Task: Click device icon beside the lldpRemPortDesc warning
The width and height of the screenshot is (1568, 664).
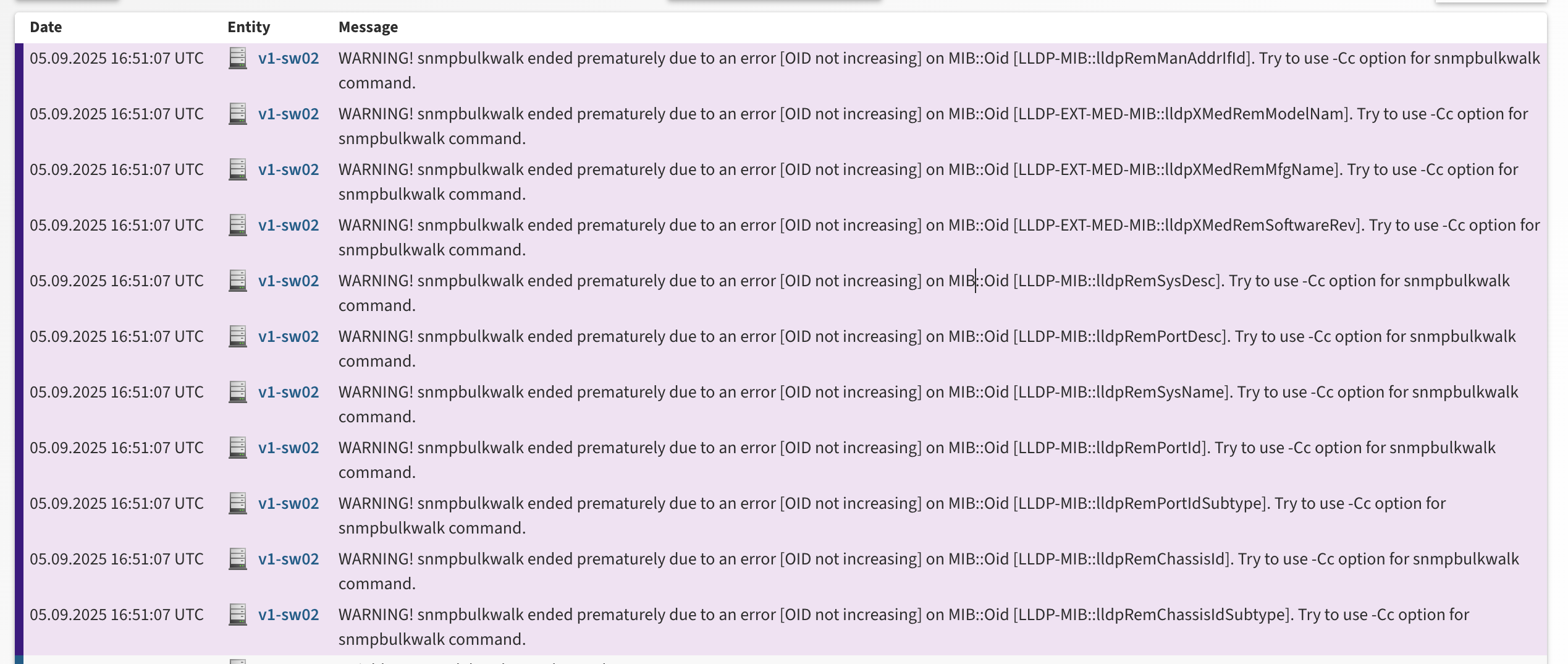Action: click(x=238, y=336)
